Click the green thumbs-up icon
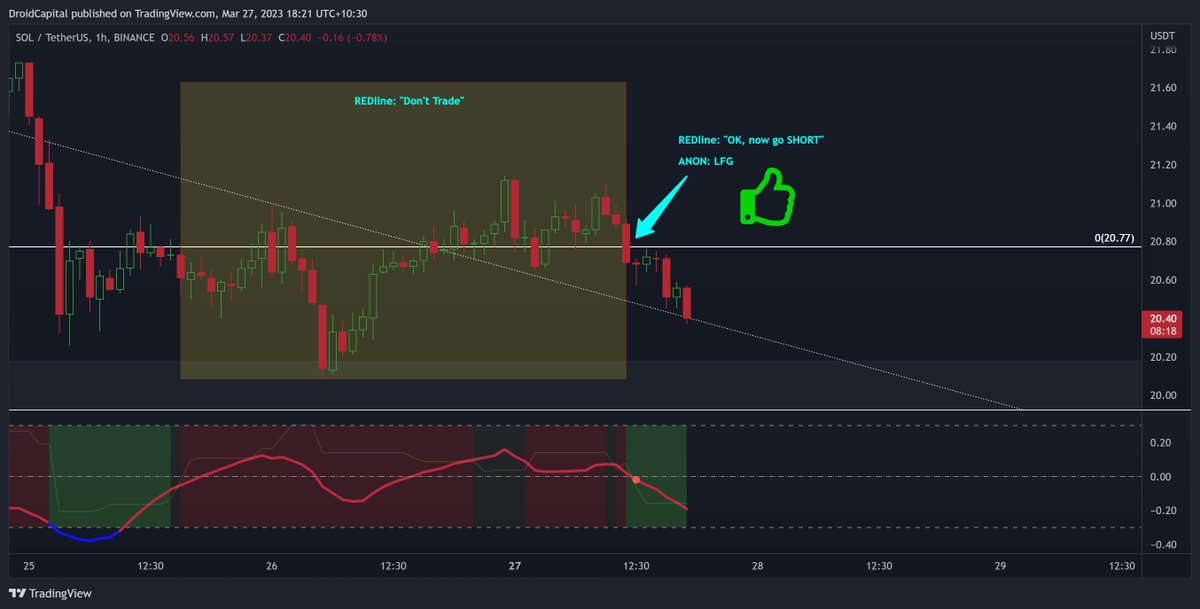Screen dimensions: 1200x609 coord(767,197)
